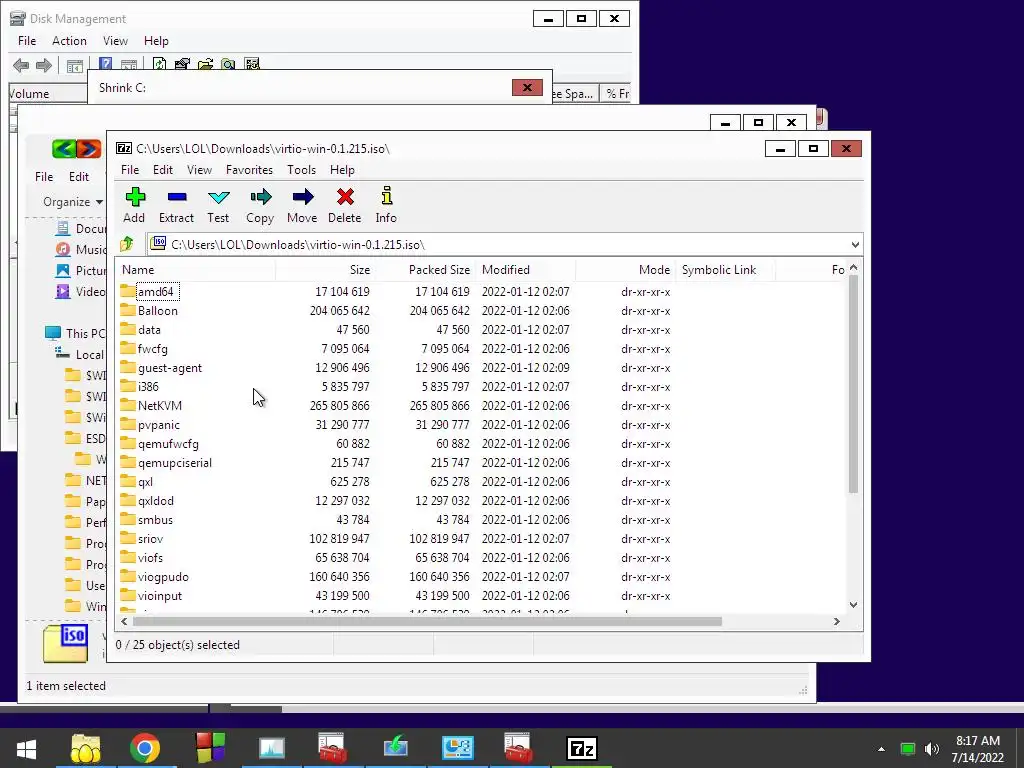
Task: Open Action menu in Disk Management
Action: pos(69,40)
